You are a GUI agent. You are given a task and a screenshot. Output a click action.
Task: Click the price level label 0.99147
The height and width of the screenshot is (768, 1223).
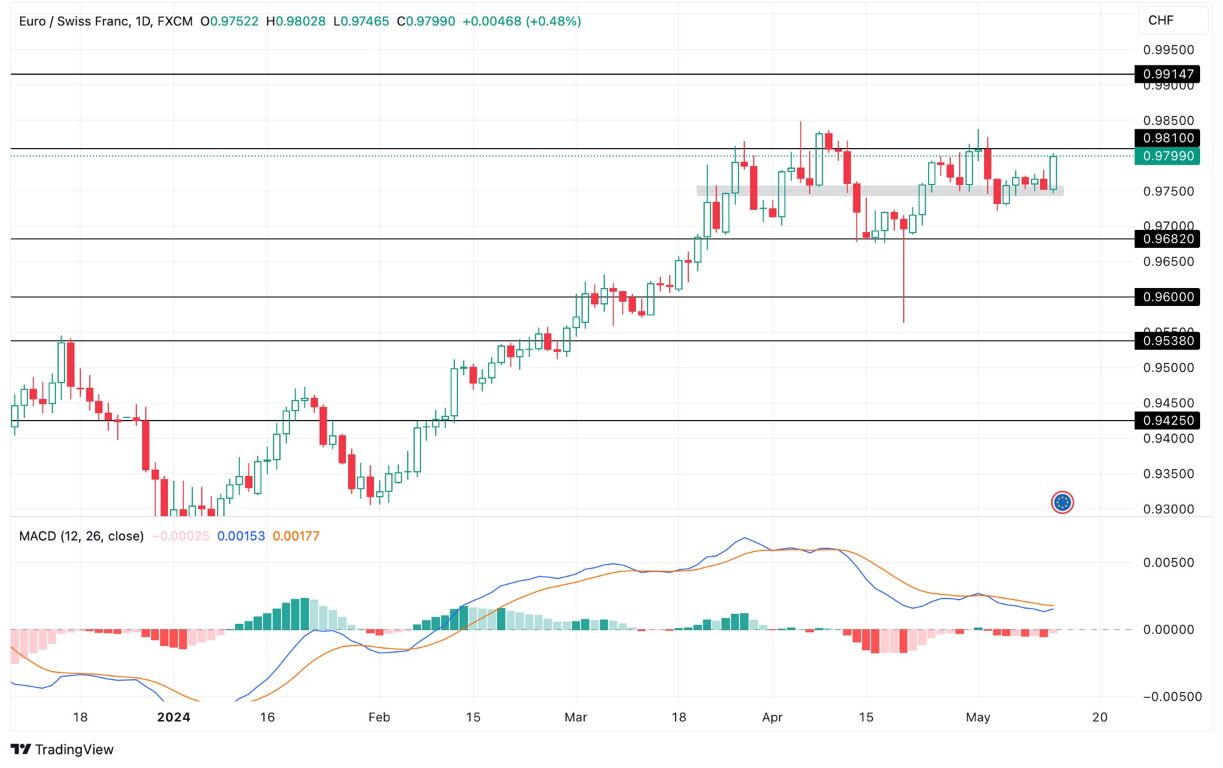coord(1170,74)
